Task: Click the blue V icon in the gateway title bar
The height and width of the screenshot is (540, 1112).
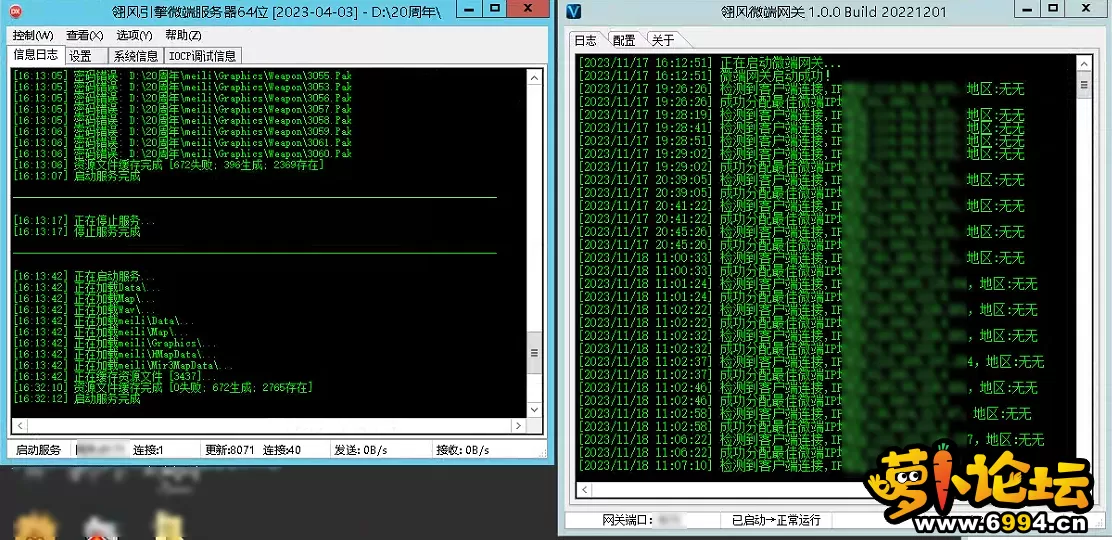Action: tap(574, 11)
